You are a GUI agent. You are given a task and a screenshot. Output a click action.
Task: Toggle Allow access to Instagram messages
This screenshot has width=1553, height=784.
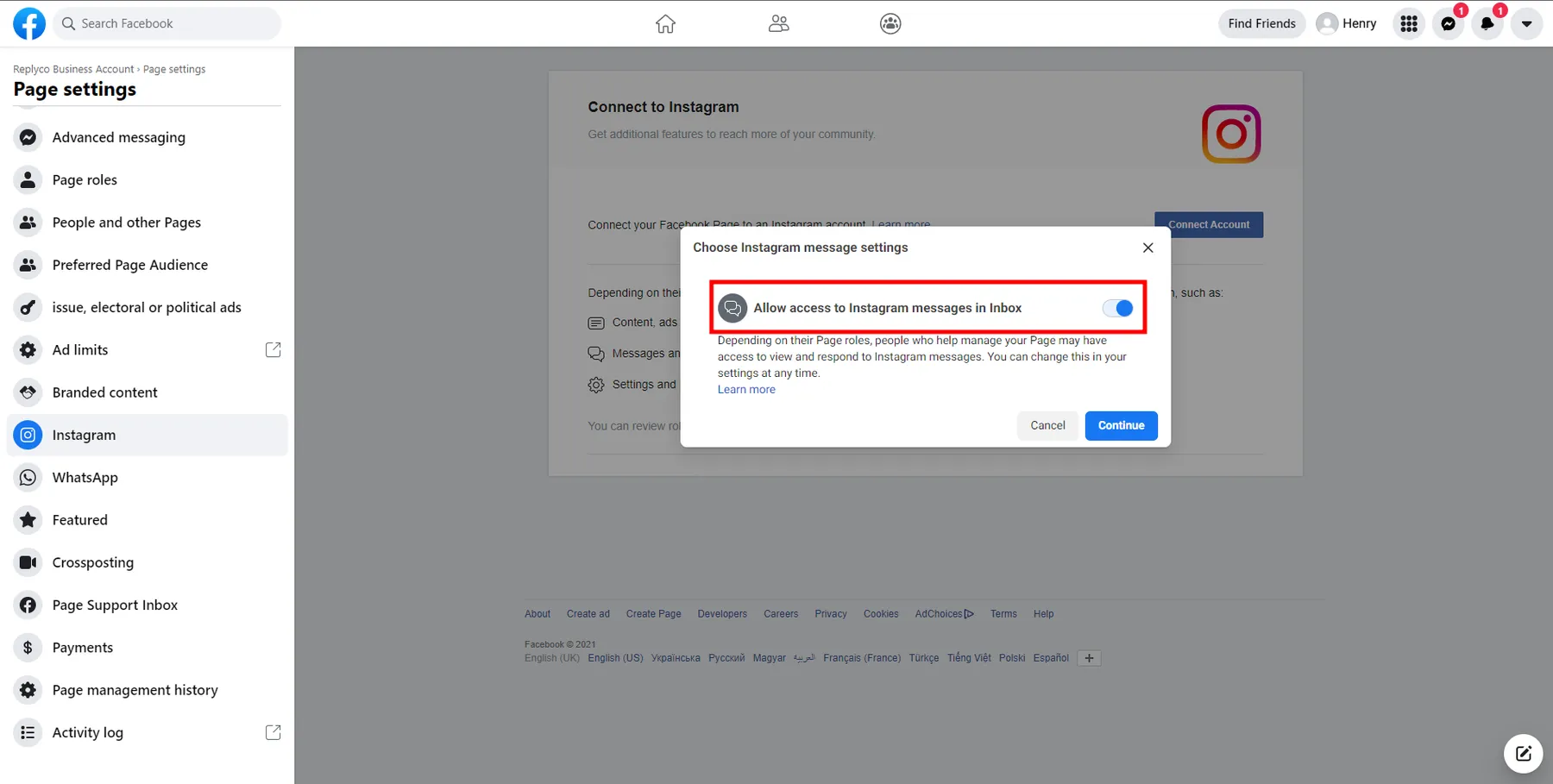point(1117,308)
